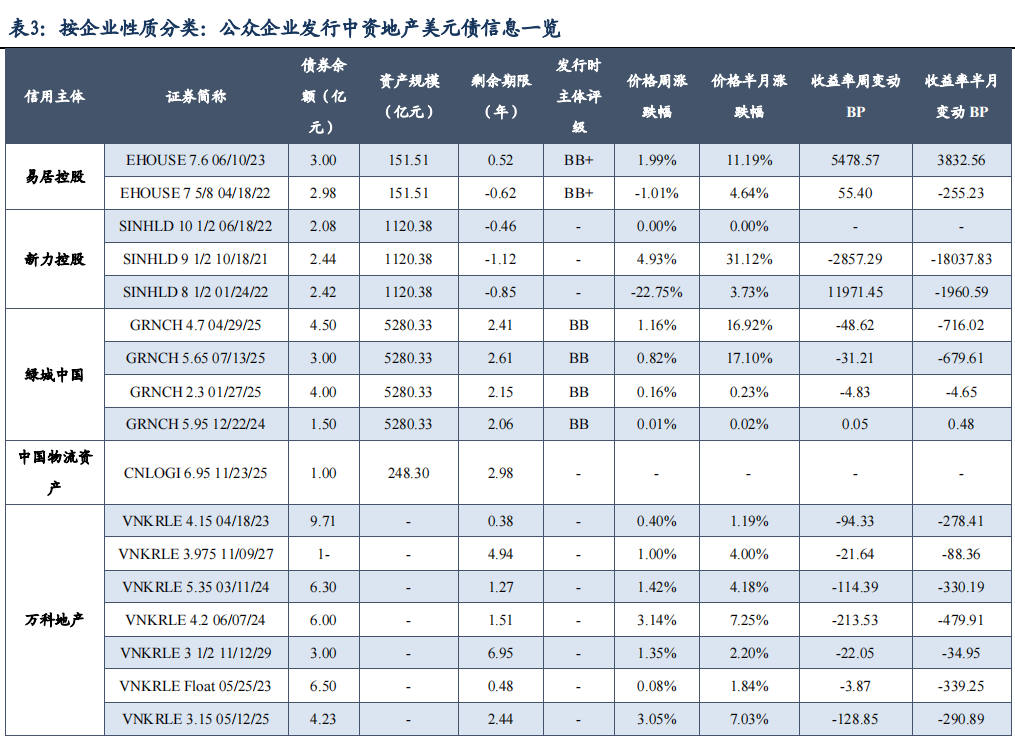Click the 4.94 remaining term cell

(x=500, y=554)
